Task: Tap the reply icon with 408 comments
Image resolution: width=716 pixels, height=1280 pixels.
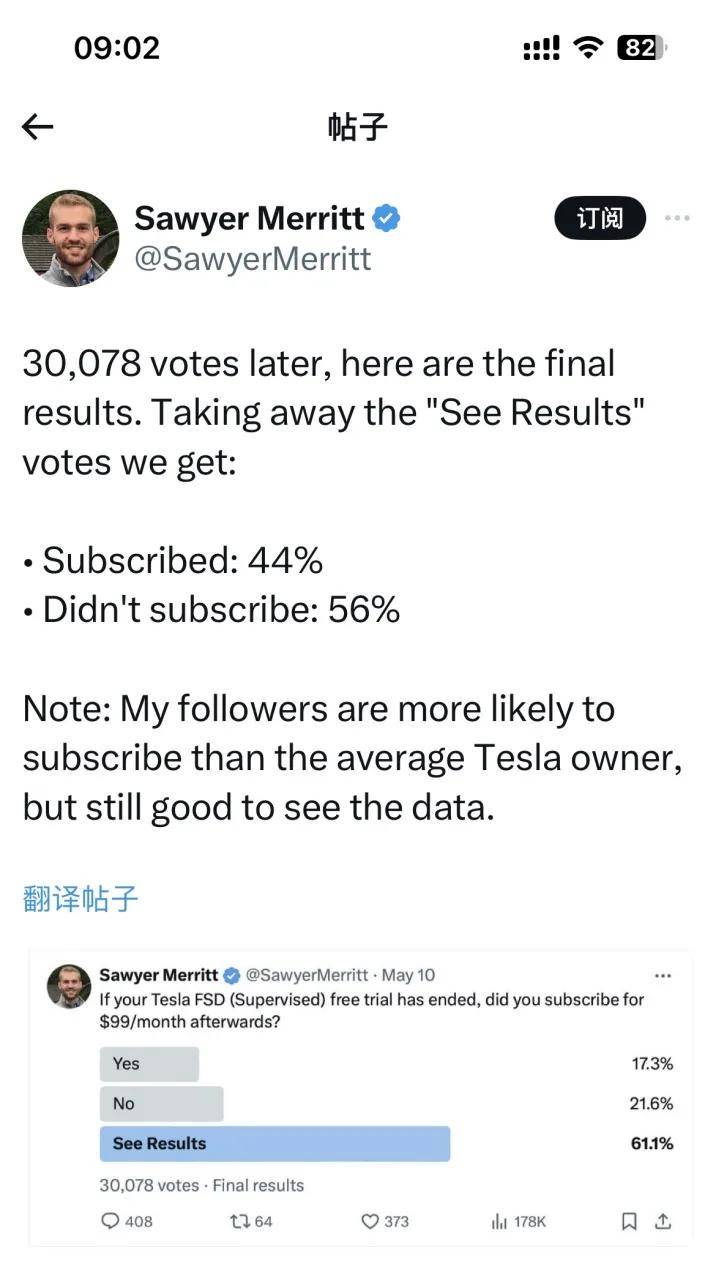Action: 111,1221
